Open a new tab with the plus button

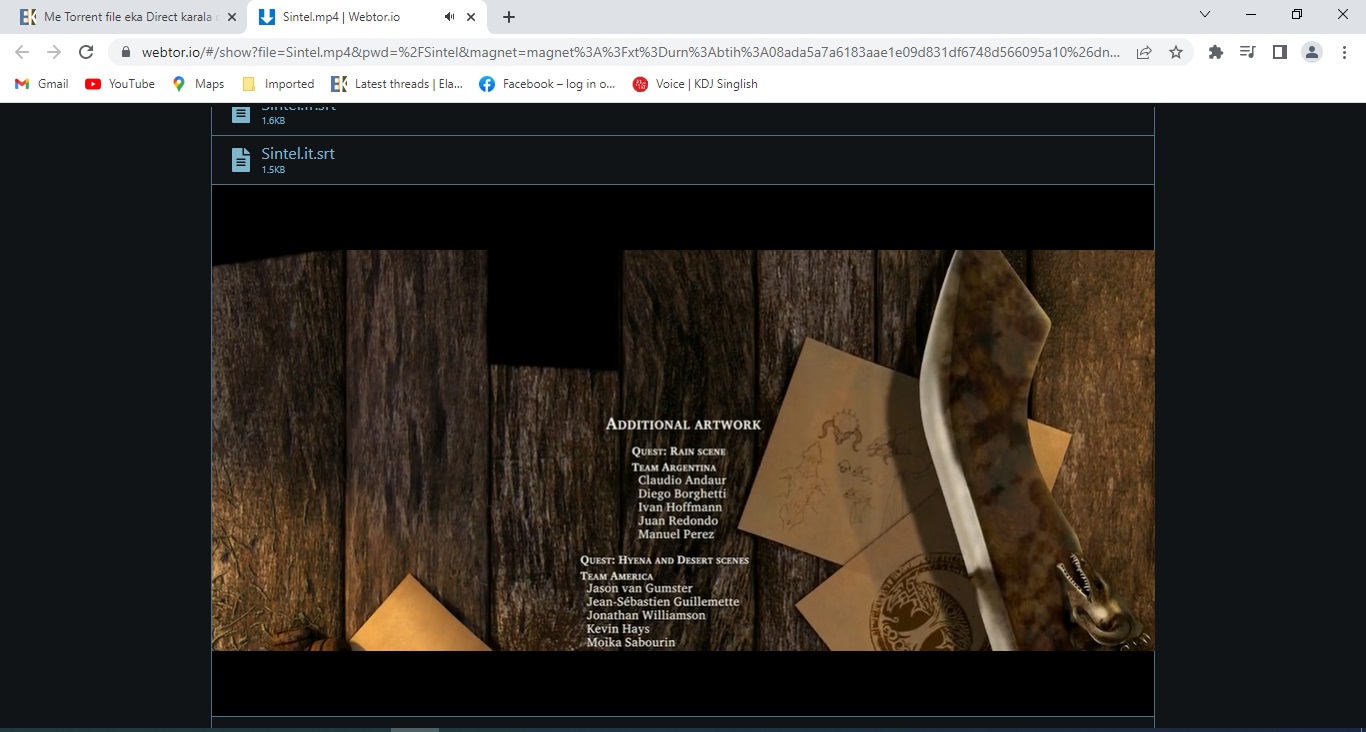click(509, 17)
